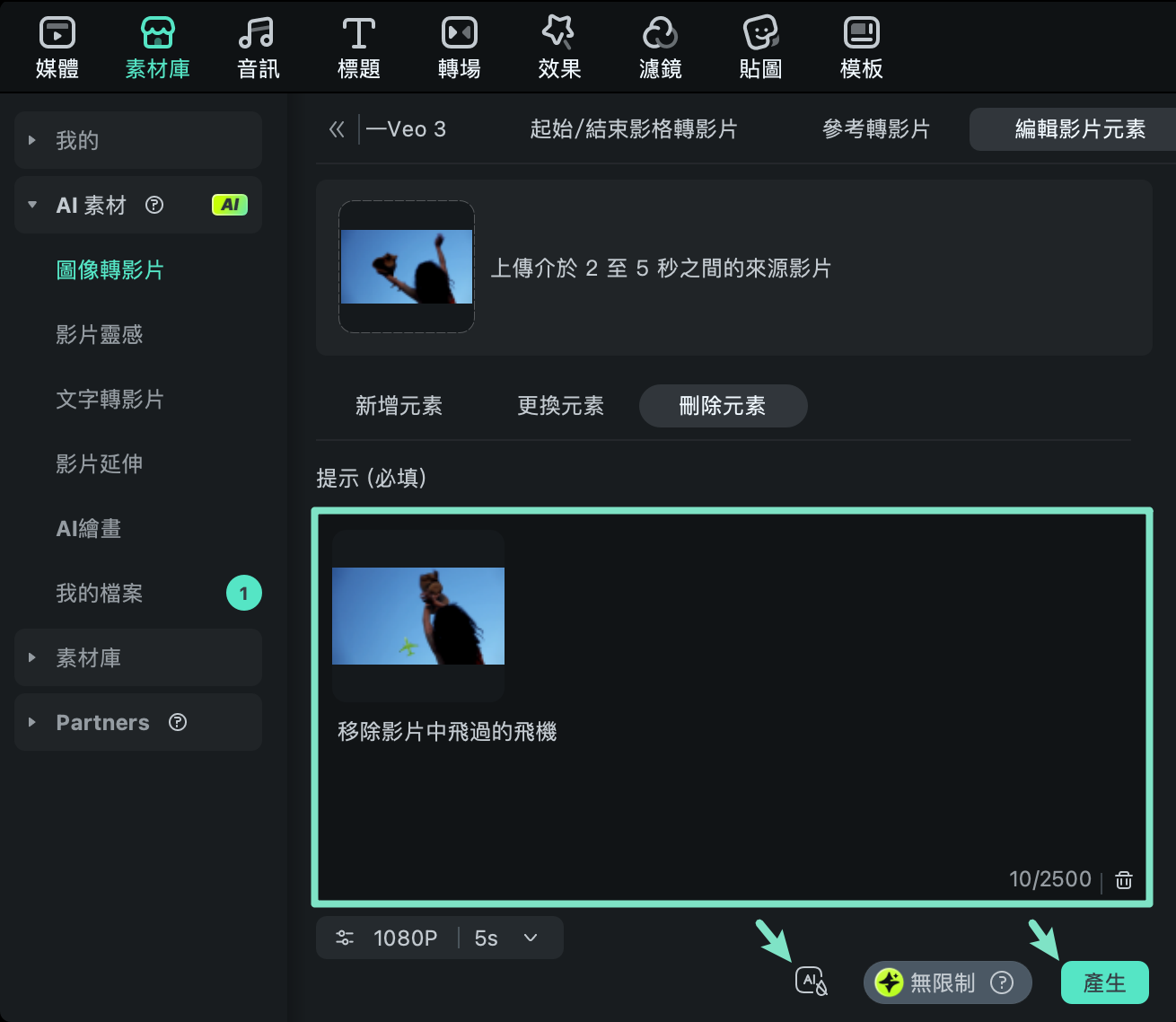Open the 媒體 media panel
This screenshot has height=1022, width=1176.
[57, 45]
